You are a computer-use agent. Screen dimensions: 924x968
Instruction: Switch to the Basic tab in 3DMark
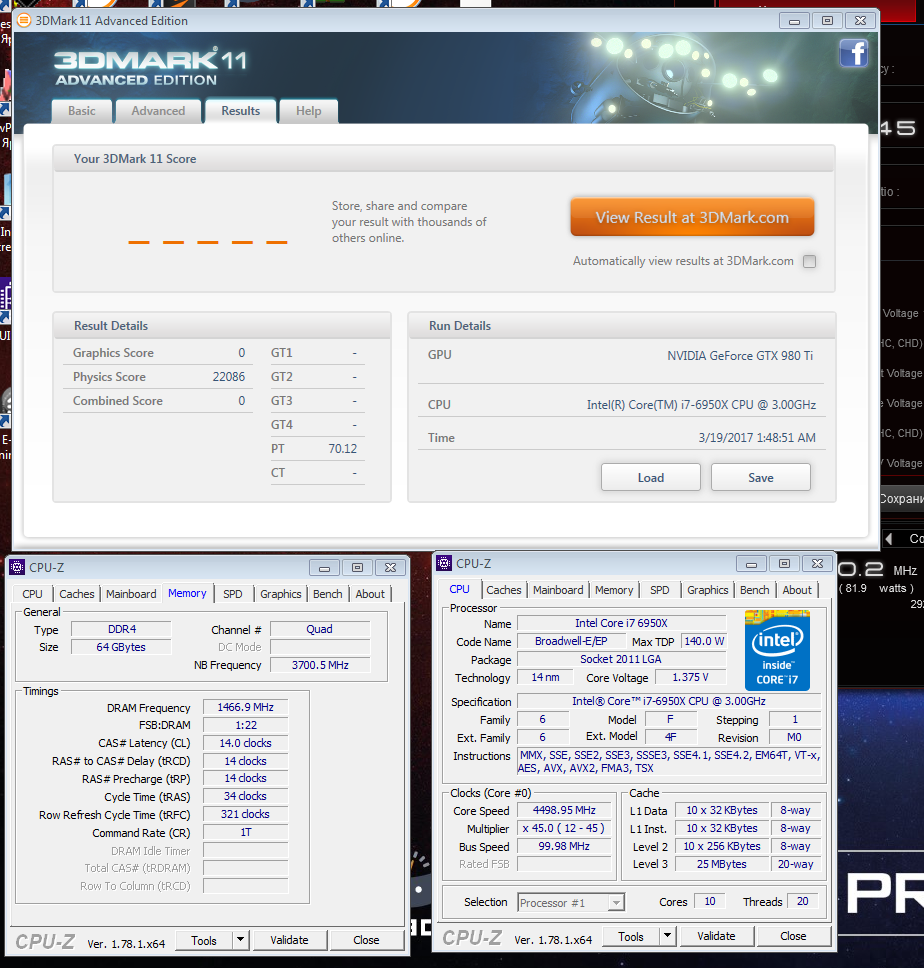click(x=81, y=111)
